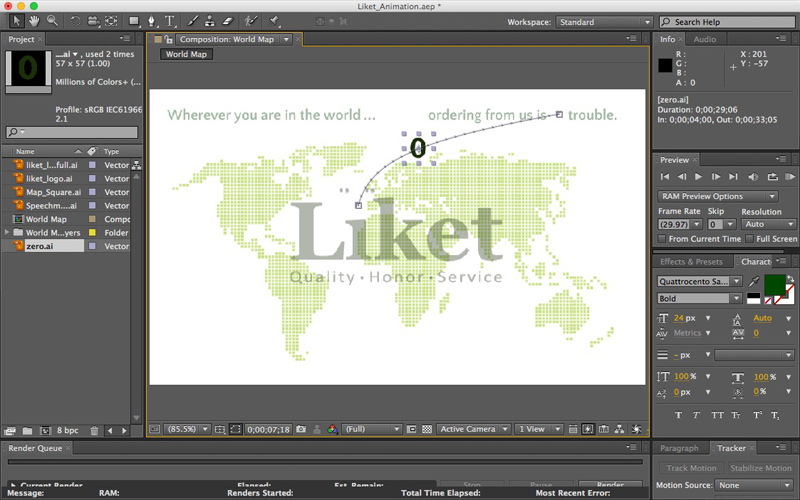Open the Motion Source None dropdown
Image resolution: width=800 pixels, height=500 pixels.
pos(753,485)
